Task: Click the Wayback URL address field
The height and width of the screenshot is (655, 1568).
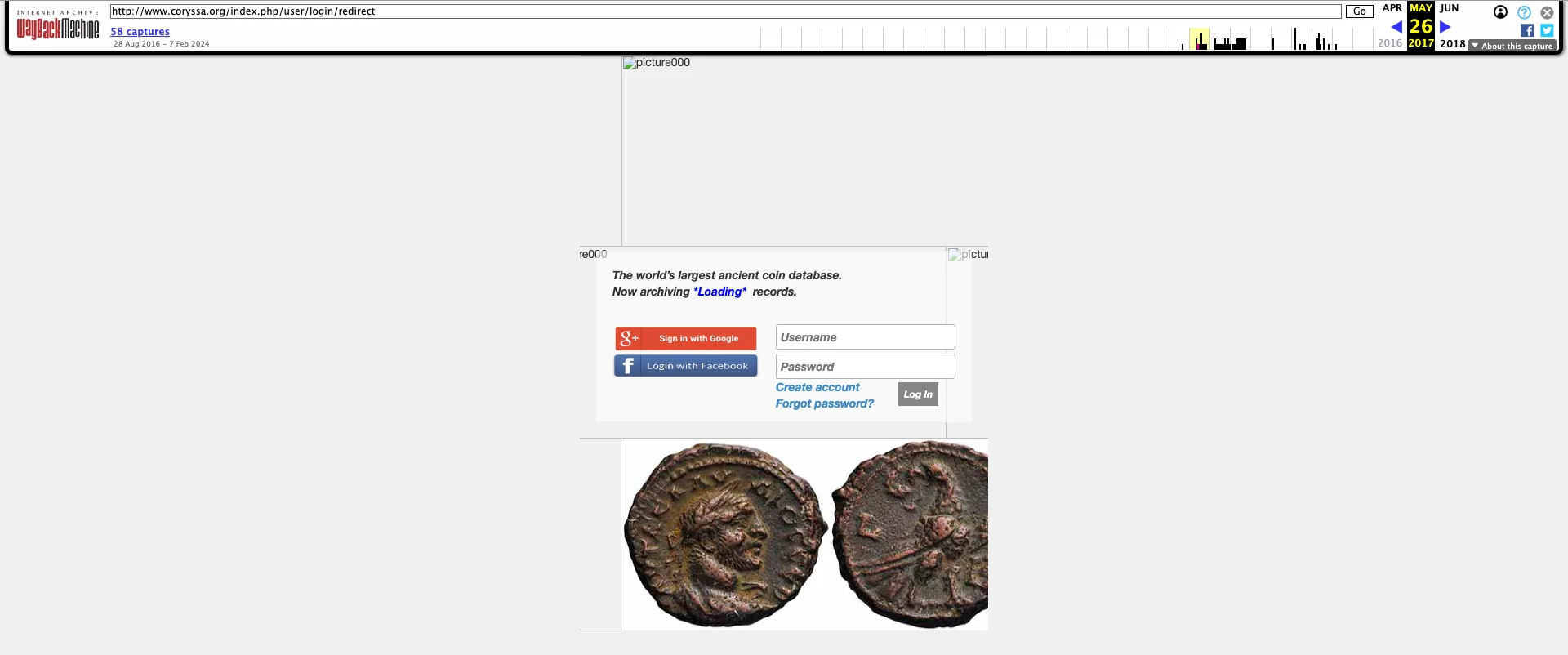Action: click(x=725, y=11)
